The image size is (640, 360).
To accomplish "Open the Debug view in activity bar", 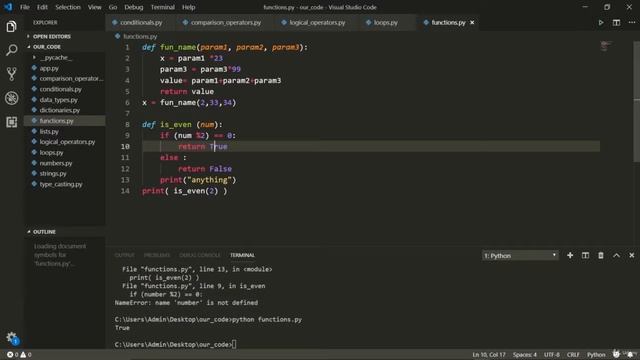I will click(11, 98).
